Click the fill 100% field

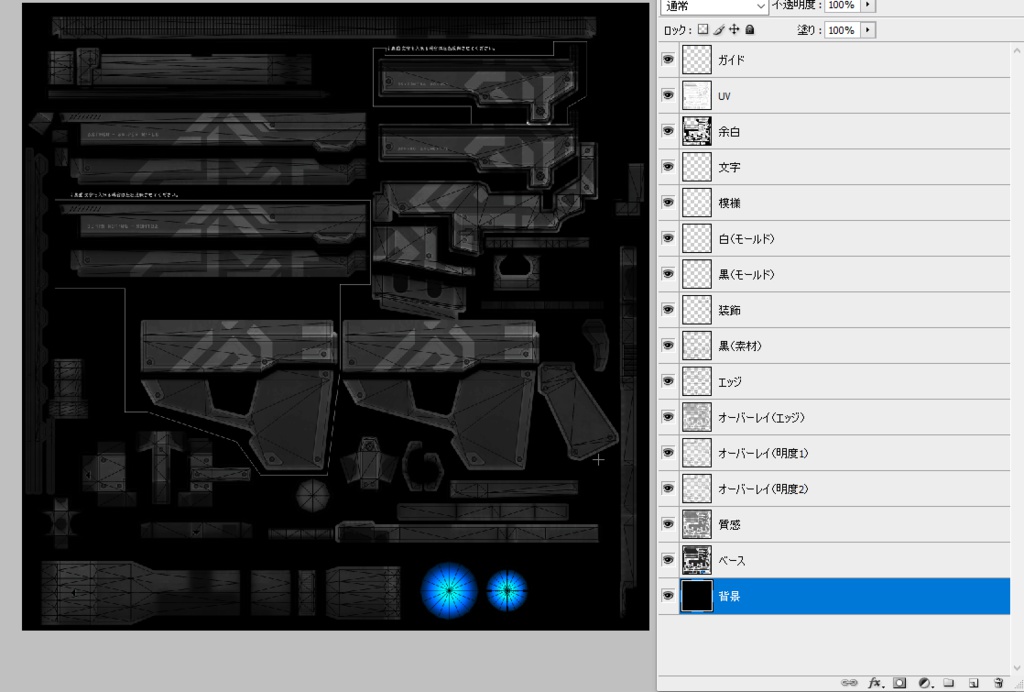[842, 30]
